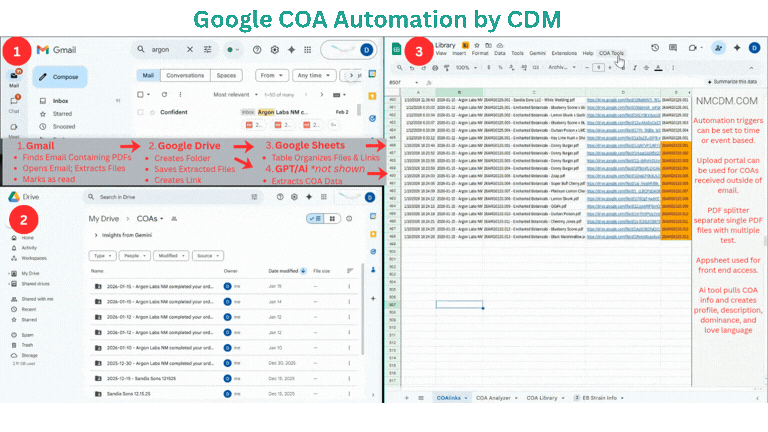The width and height of the screenshot is (768, 432).
Task: Open the Any time filter dropdown
Action: (314, 75)
